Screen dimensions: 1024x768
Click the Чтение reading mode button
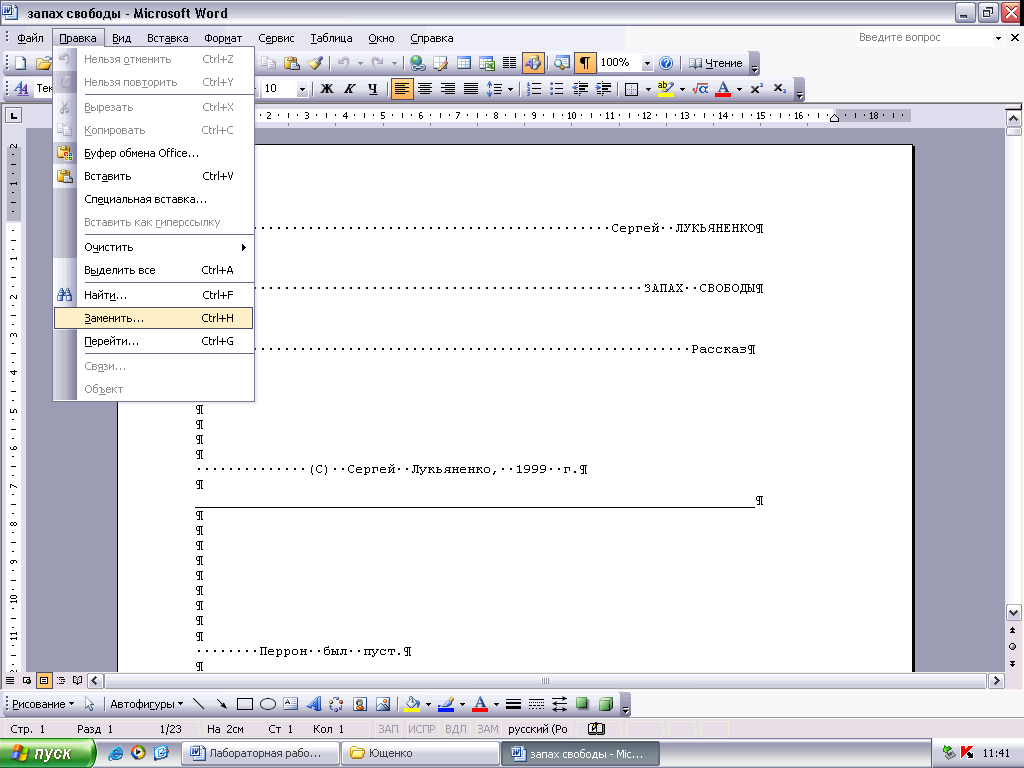point(716,63)
